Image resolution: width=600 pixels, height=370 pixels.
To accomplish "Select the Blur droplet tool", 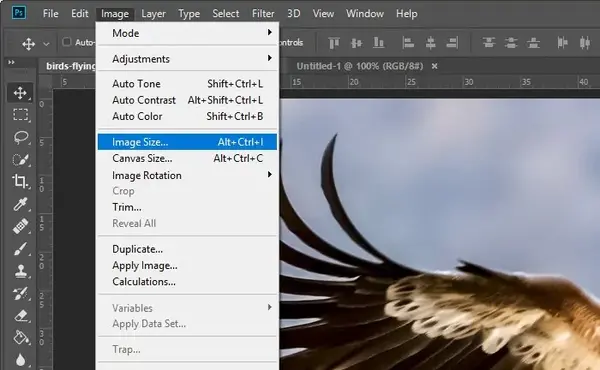I will pos(20,360).
